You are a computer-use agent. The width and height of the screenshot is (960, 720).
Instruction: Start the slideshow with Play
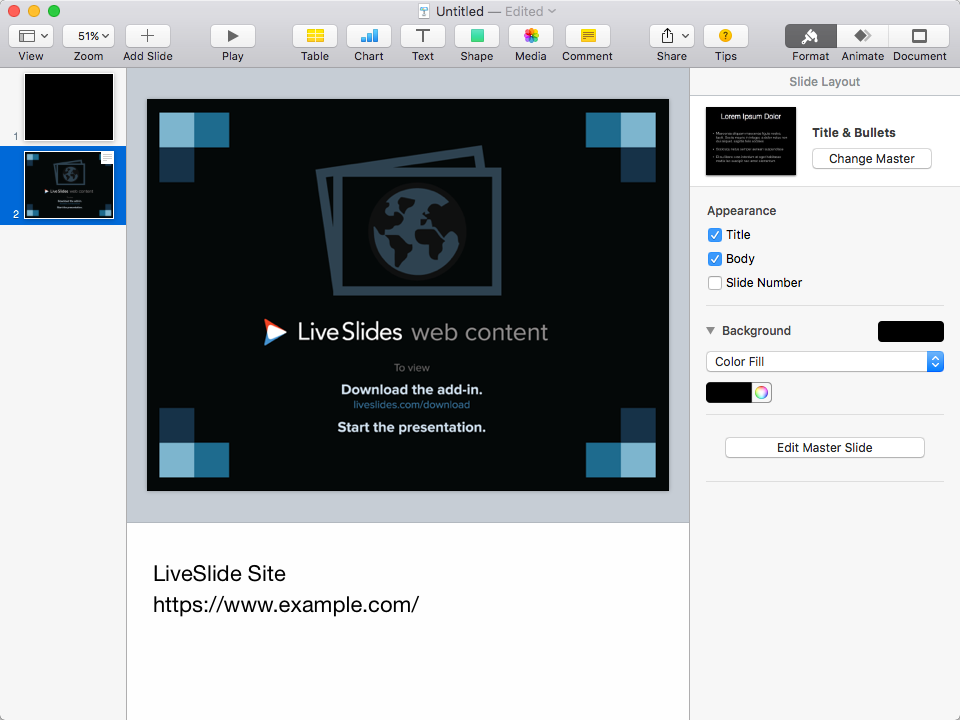[233, 36]
